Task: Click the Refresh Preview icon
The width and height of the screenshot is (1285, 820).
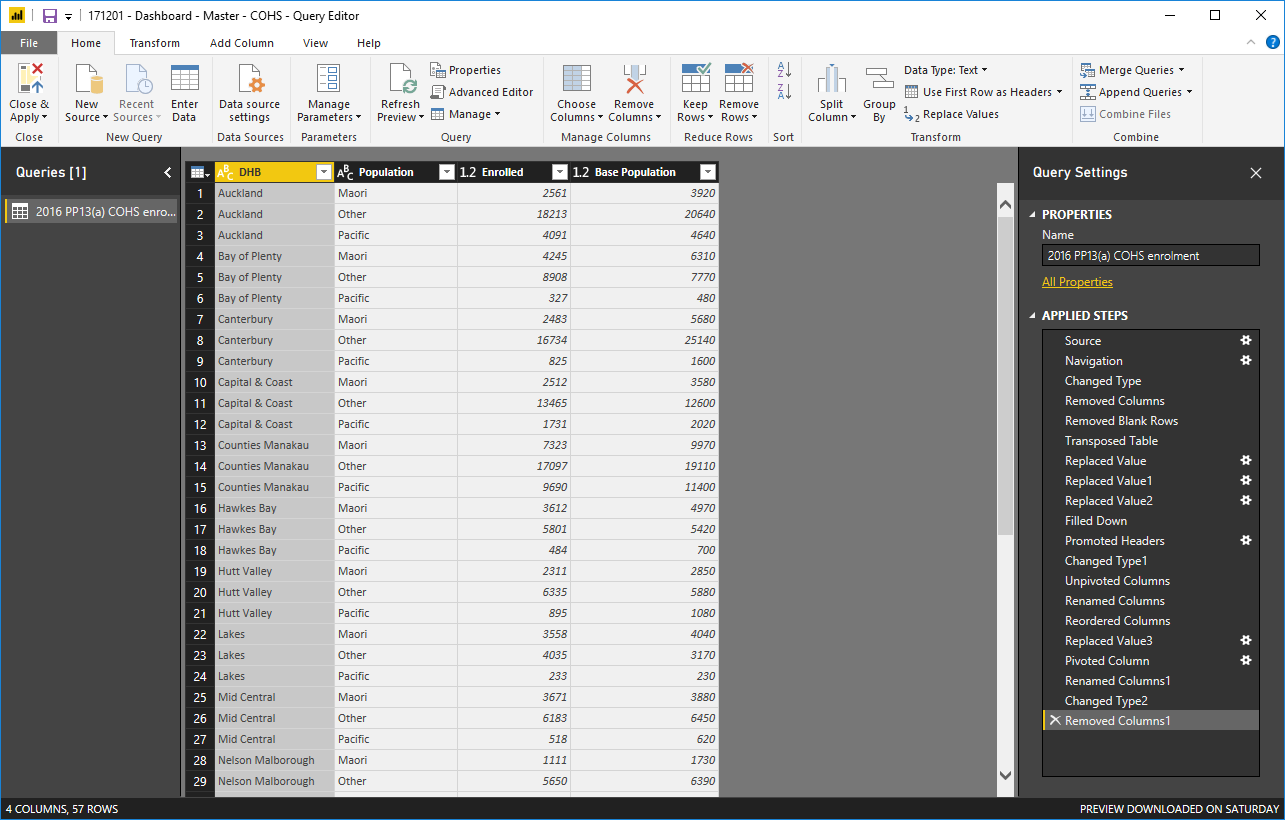Action: 401,79
